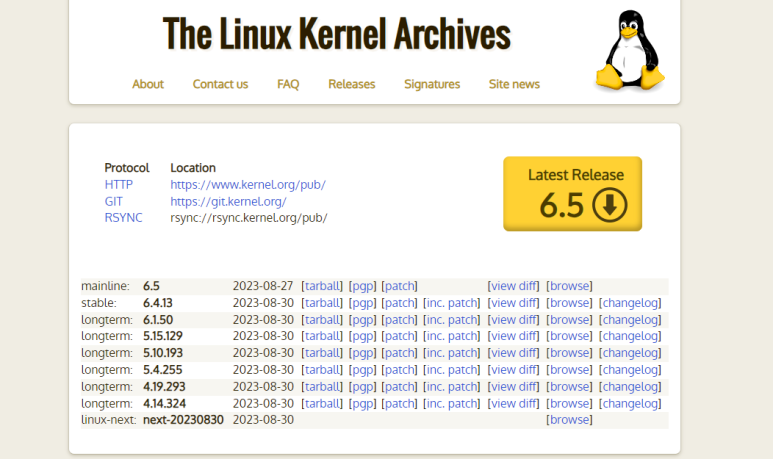Select the version text 5.15.129

163,336
